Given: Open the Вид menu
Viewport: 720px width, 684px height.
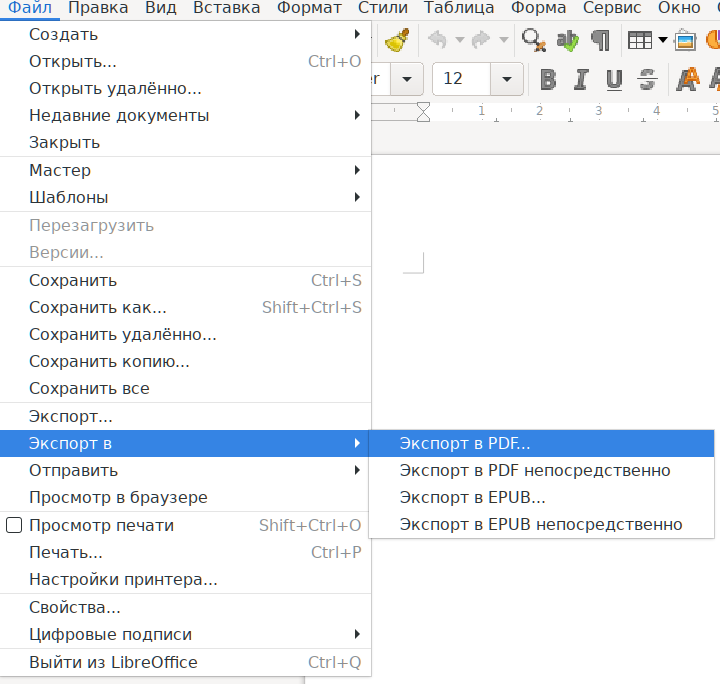Looking at the screenshot, I should click(x=161, y=8).
